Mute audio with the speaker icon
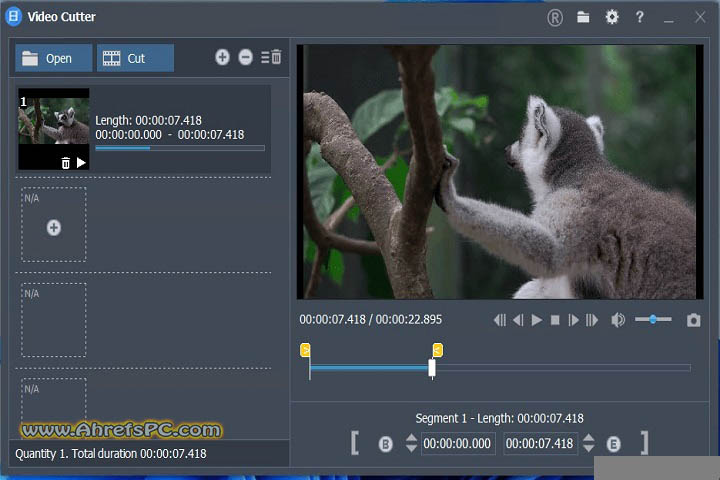This screenshot has width=720, height=480. [618, 320]
